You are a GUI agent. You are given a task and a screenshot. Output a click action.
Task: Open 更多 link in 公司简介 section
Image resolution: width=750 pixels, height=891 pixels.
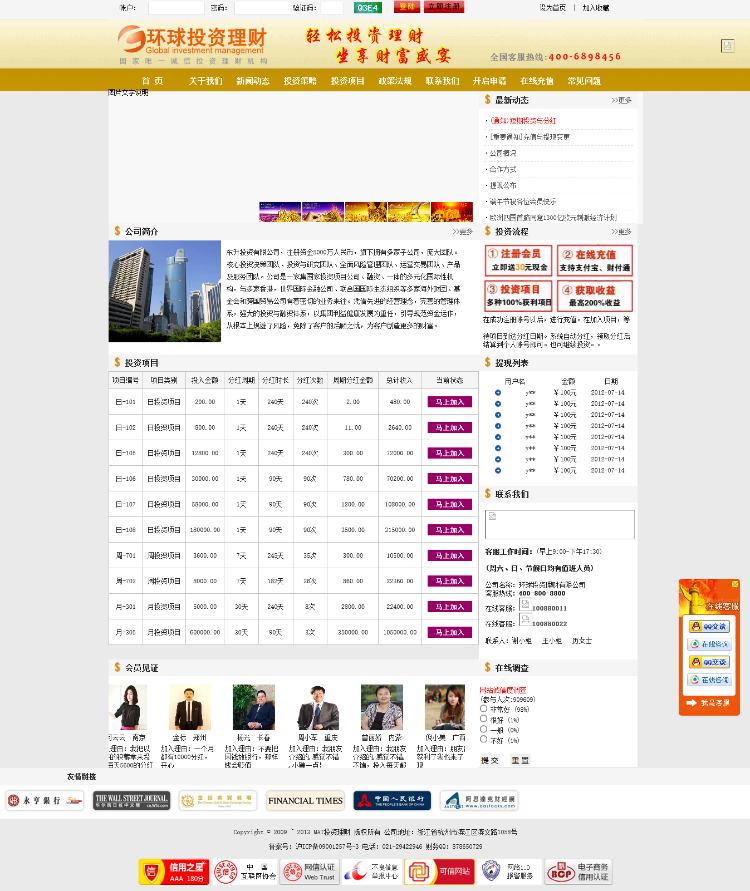(x=462, y=231)
